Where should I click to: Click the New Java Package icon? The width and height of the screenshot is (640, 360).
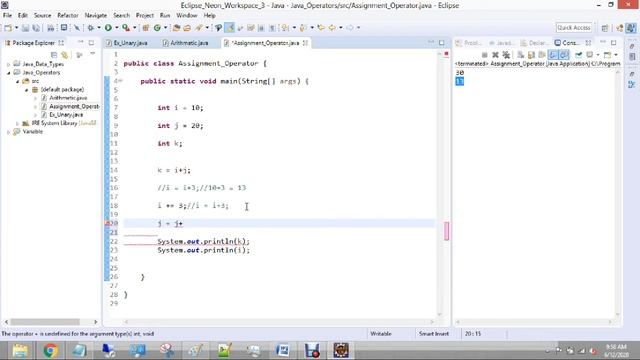tap(146, 28)
